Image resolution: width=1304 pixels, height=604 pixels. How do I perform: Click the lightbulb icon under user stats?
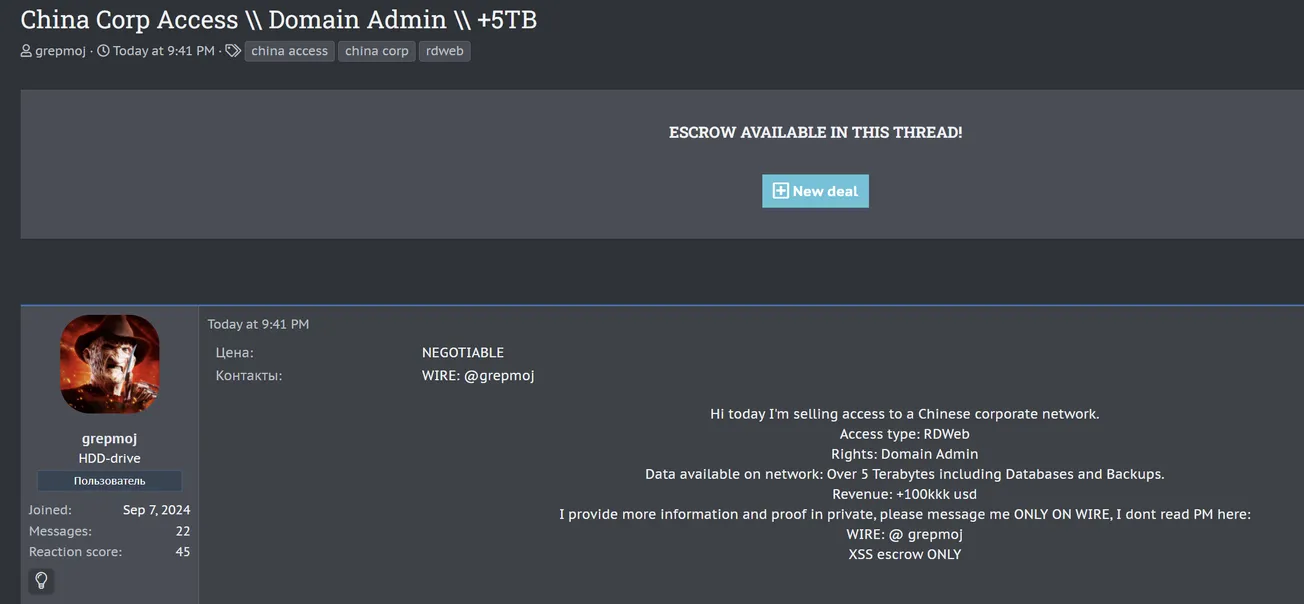(x=41, y=580)
